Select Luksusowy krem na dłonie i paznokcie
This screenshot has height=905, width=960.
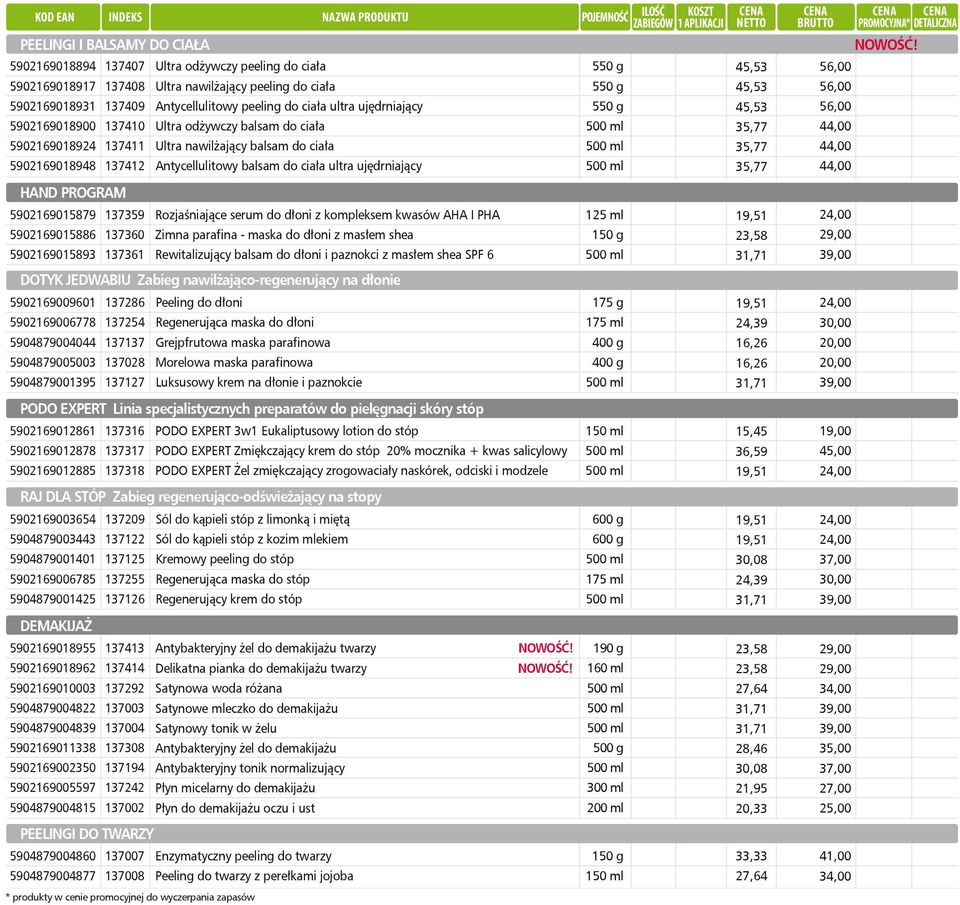[258, 383]
